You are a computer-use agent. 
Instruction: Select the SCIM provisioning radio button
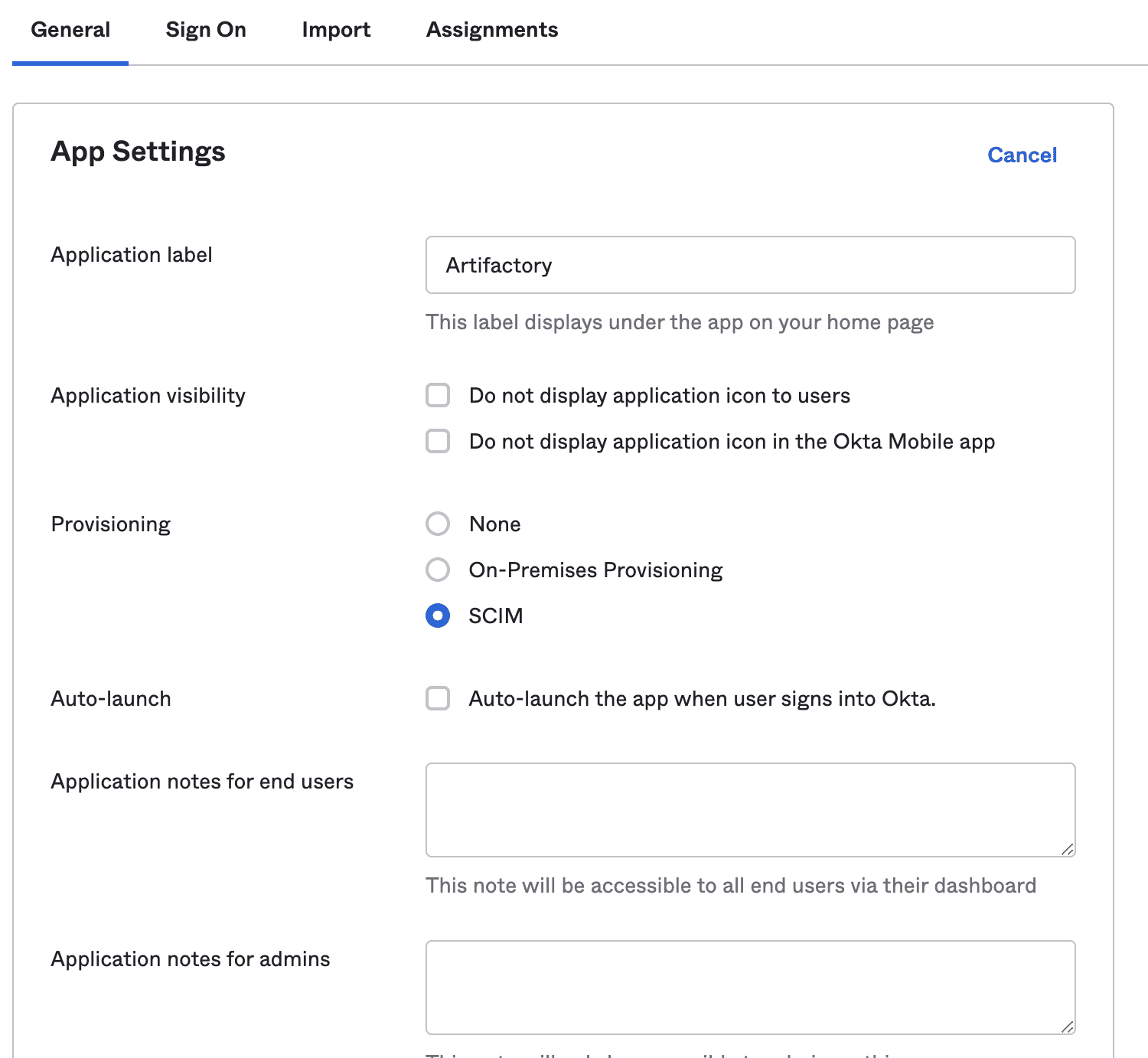pyautogui.click(x=437, y=615)
